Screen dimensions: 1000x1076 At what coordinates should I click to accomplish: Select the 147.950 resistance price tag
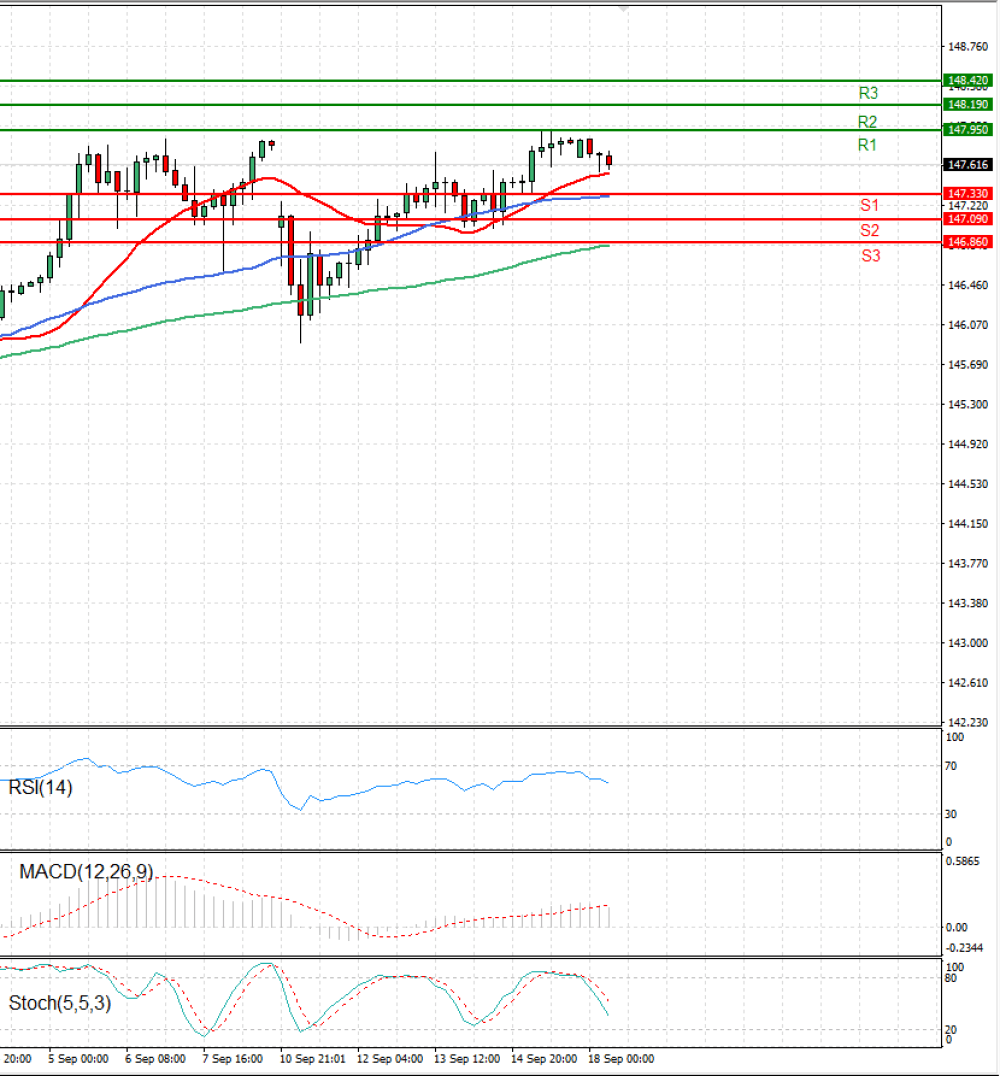(x=967, y=129)
